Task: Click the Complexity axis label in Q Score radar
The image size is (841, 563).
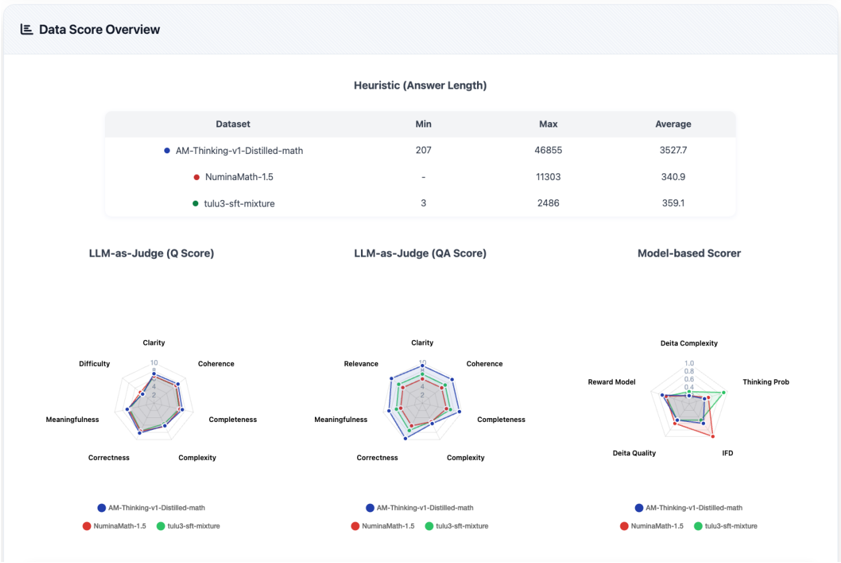Action: (197, 457)
